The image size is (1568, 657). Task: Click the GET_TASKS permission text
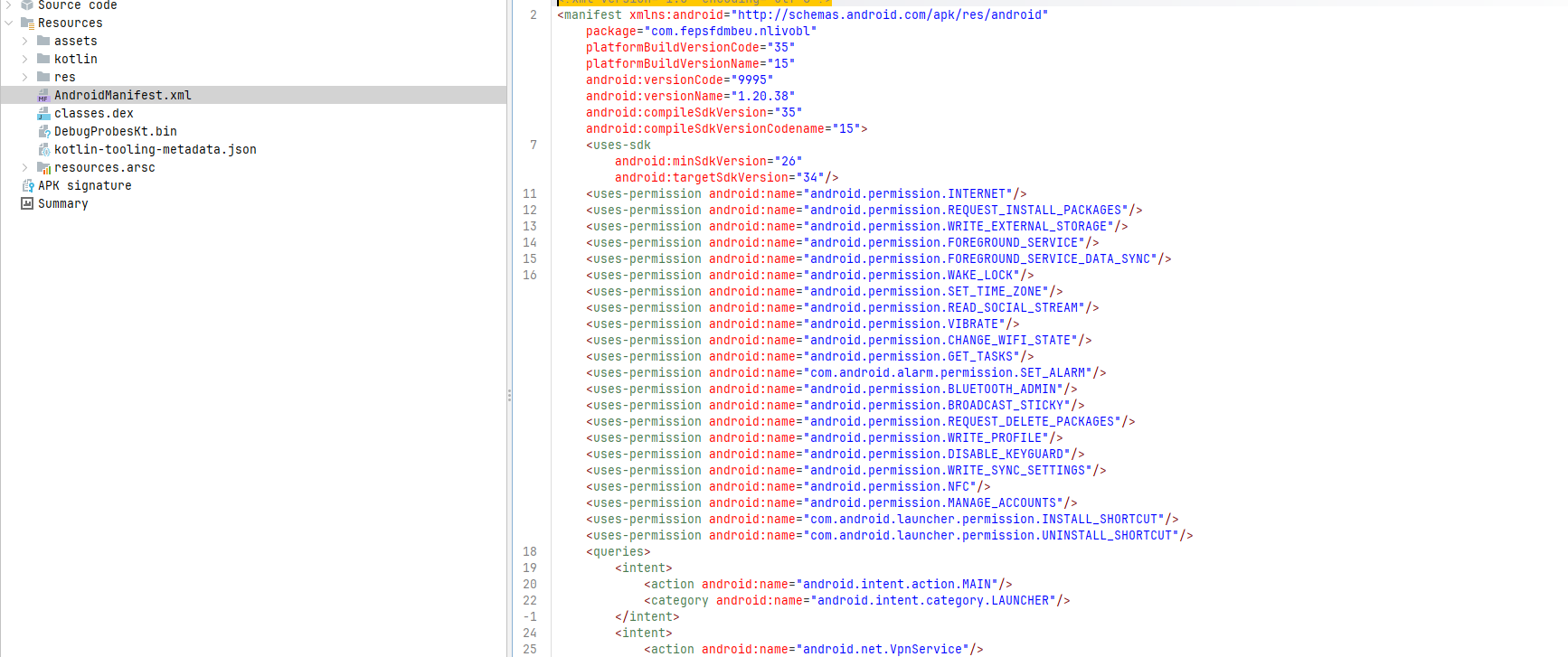click(x=980, y=356)
